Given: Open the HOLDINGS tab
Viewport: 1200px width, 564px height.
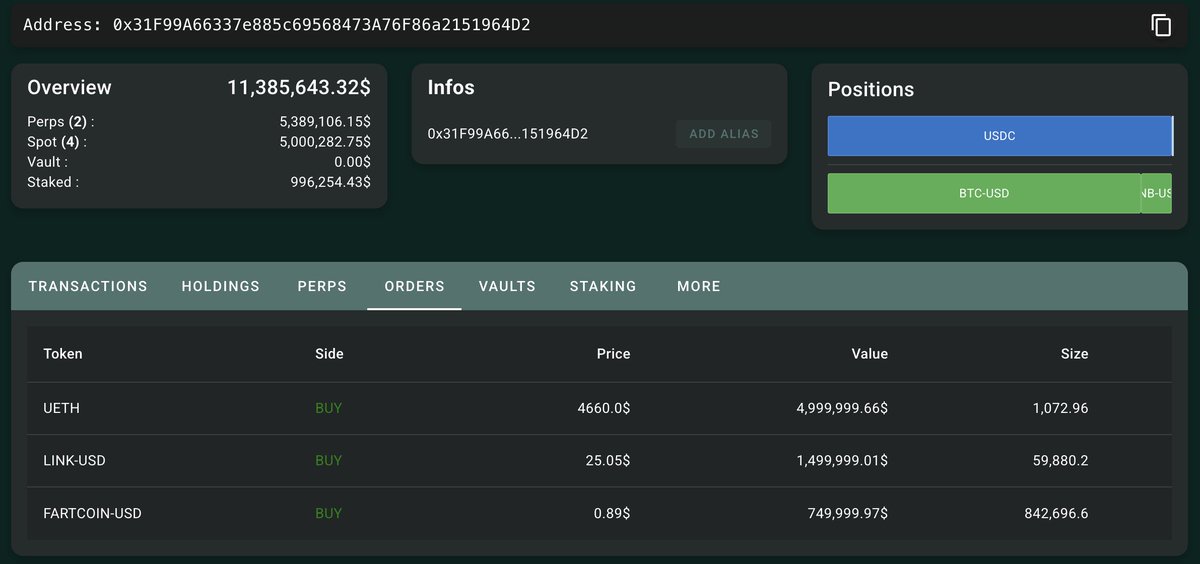Looking at the screenshot, I should [221, 286].
